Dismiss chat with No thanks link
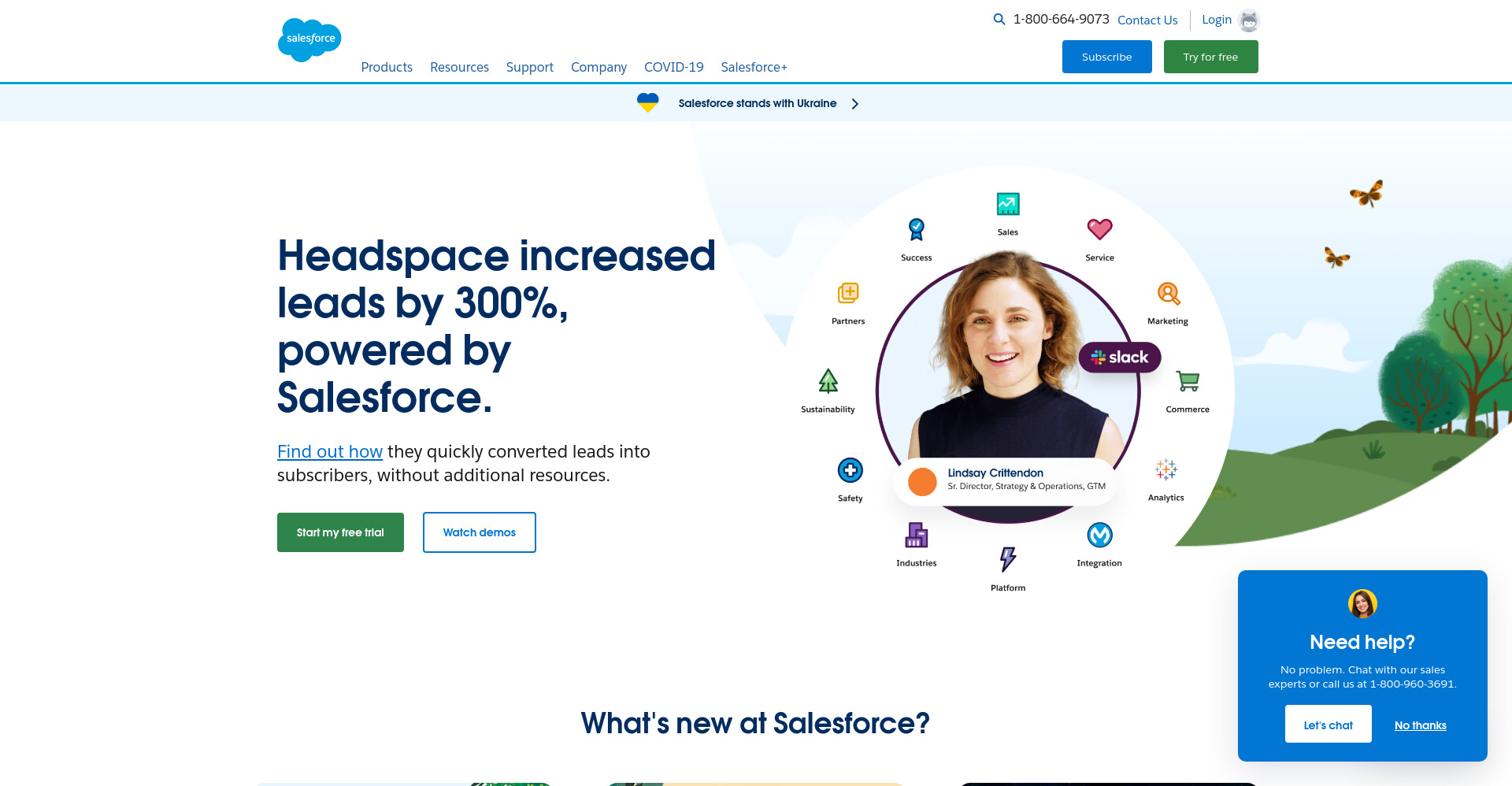The image size is (1512, 786). point(1421,725)
